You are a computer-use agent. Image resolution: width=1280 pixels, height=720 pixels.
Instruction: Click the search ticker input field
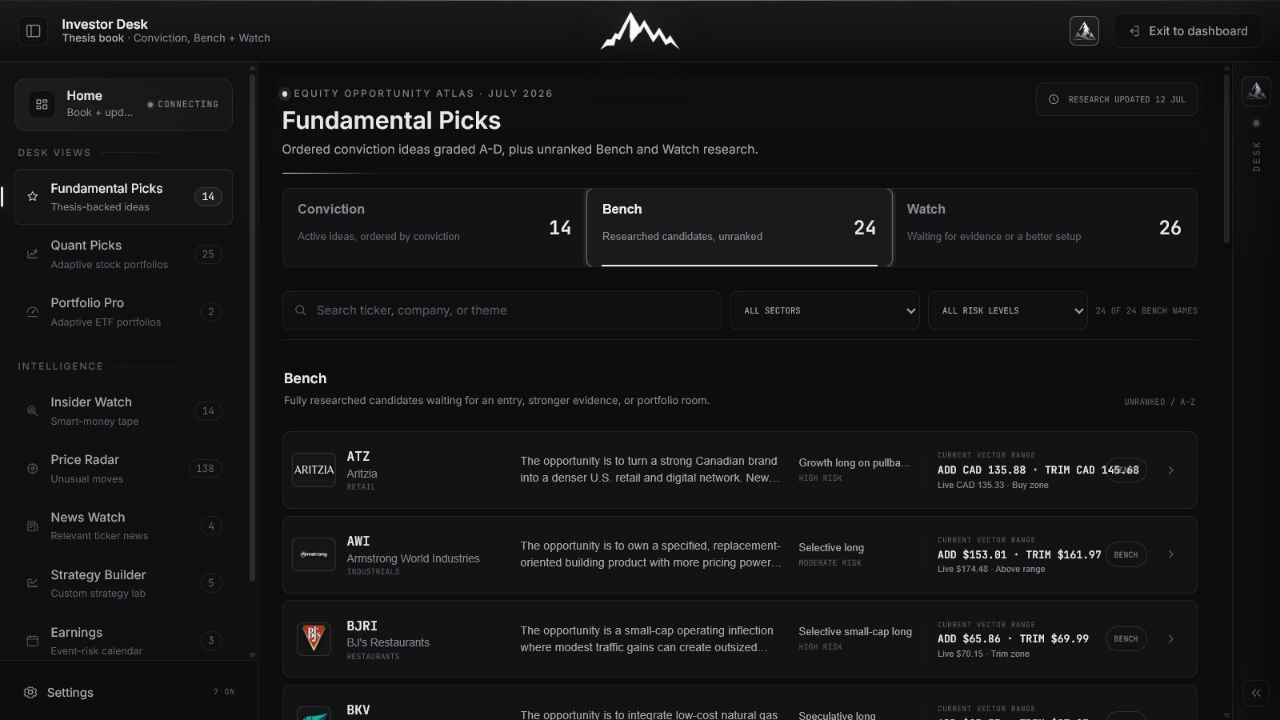(x=502, y=310)
